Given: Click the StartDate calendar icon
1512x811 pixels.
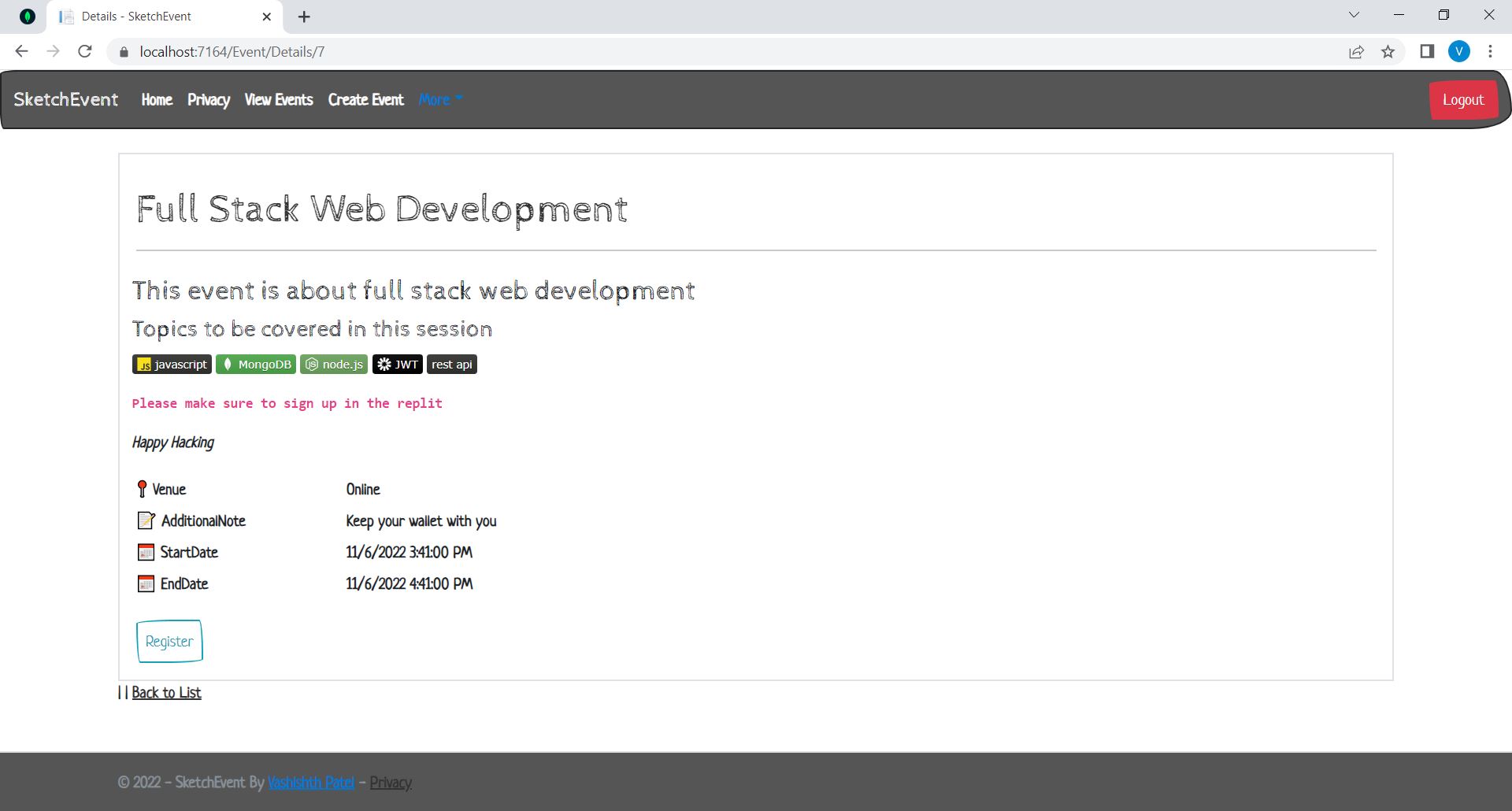Looking at the screenshot, I should click(146, 552).
